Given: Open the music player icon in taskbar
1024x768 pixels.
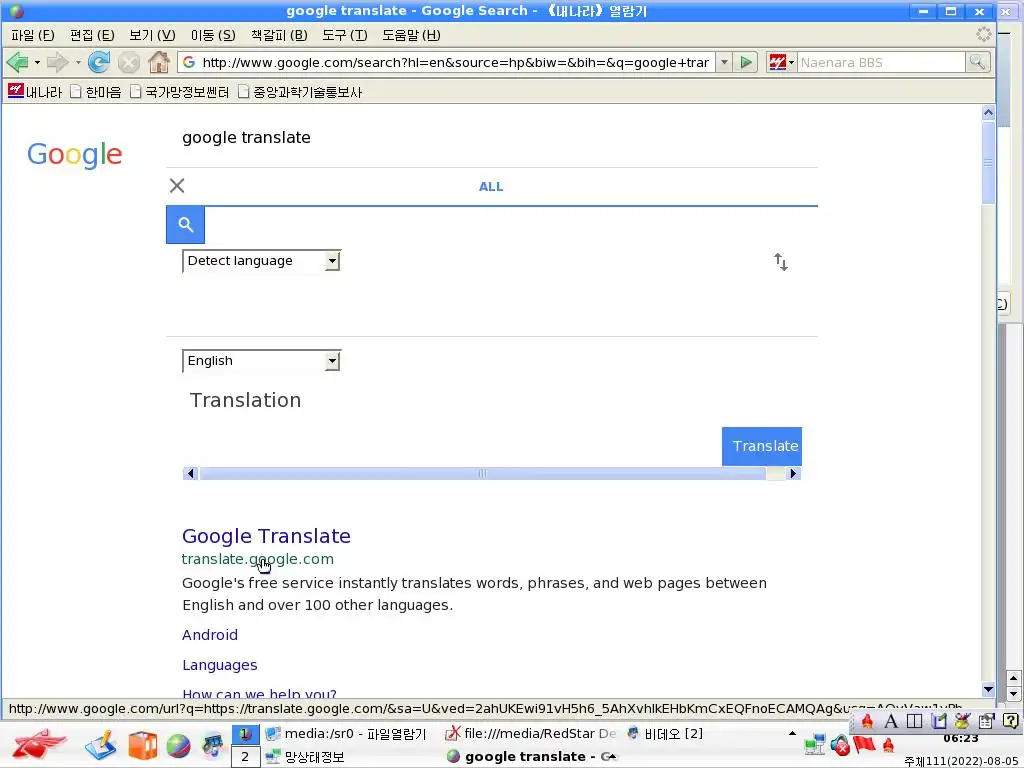Looking at the screenshot, I should pos(213,745).
